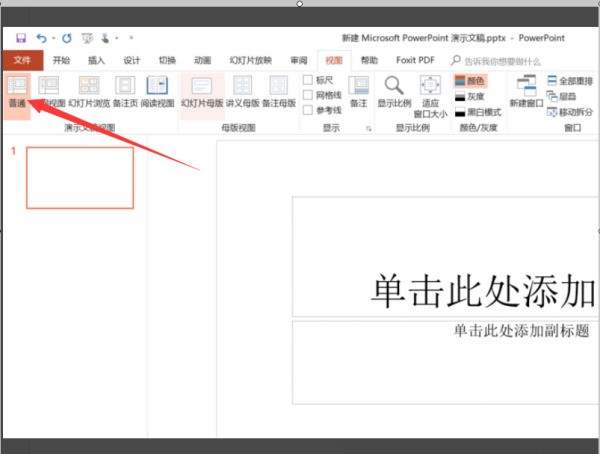Select the 颜色 color mode option
The height and width of the screenshot is (454, 600).
tap(469, 80)
